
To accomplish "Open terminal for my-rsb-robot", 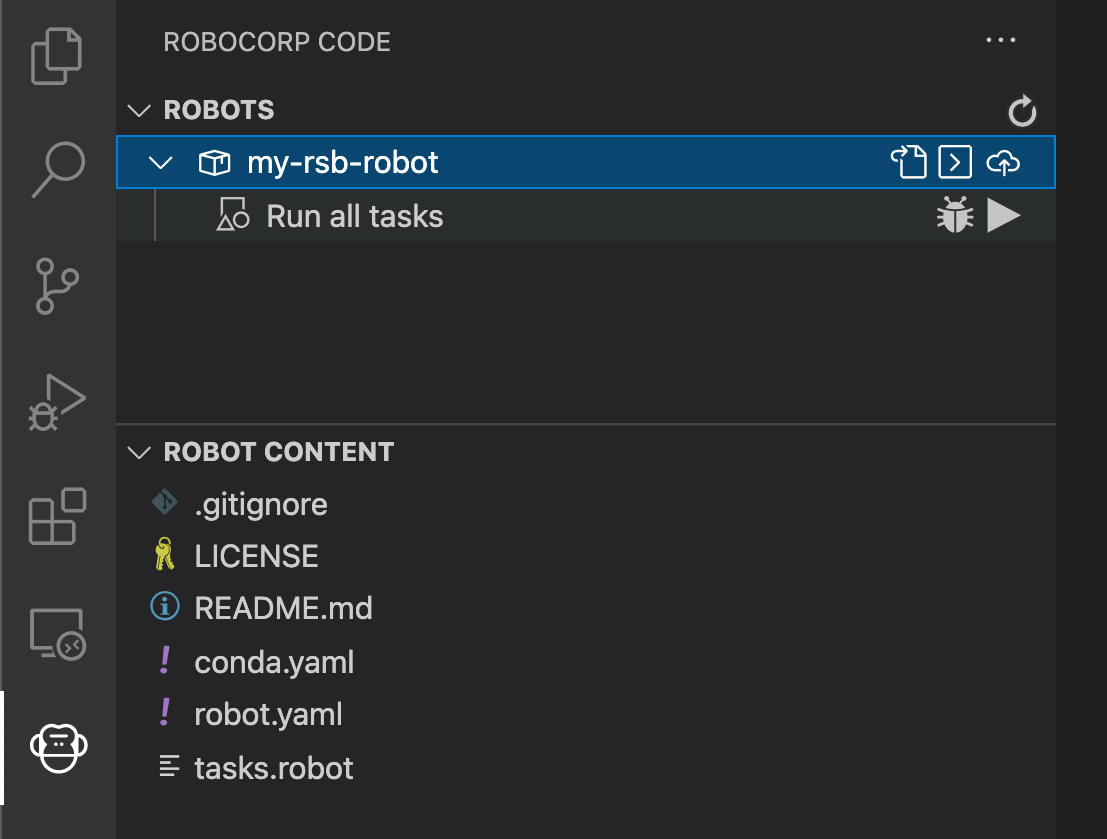I will click(955, 162).
